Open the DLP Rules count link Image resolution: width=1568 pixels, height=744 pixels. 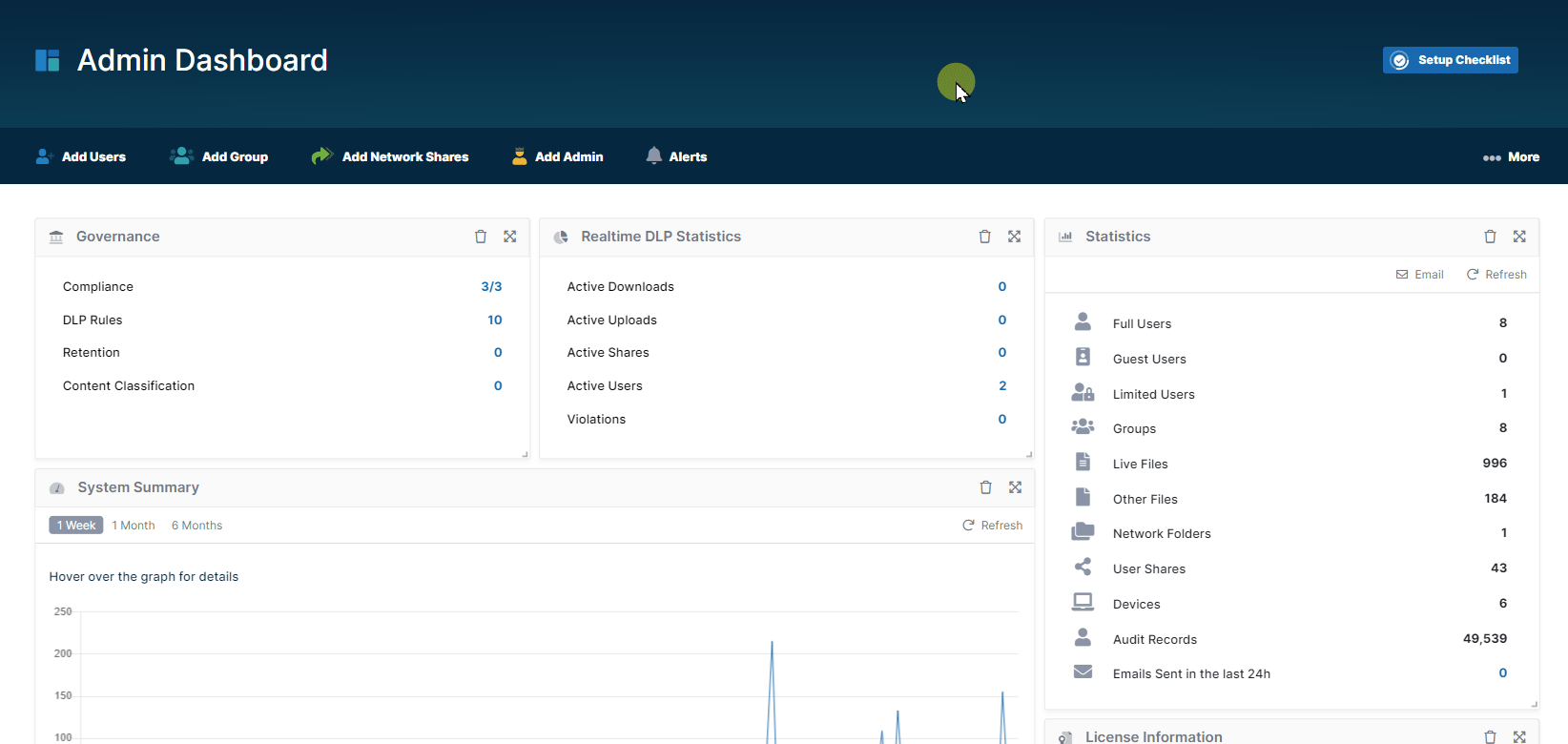494,320
